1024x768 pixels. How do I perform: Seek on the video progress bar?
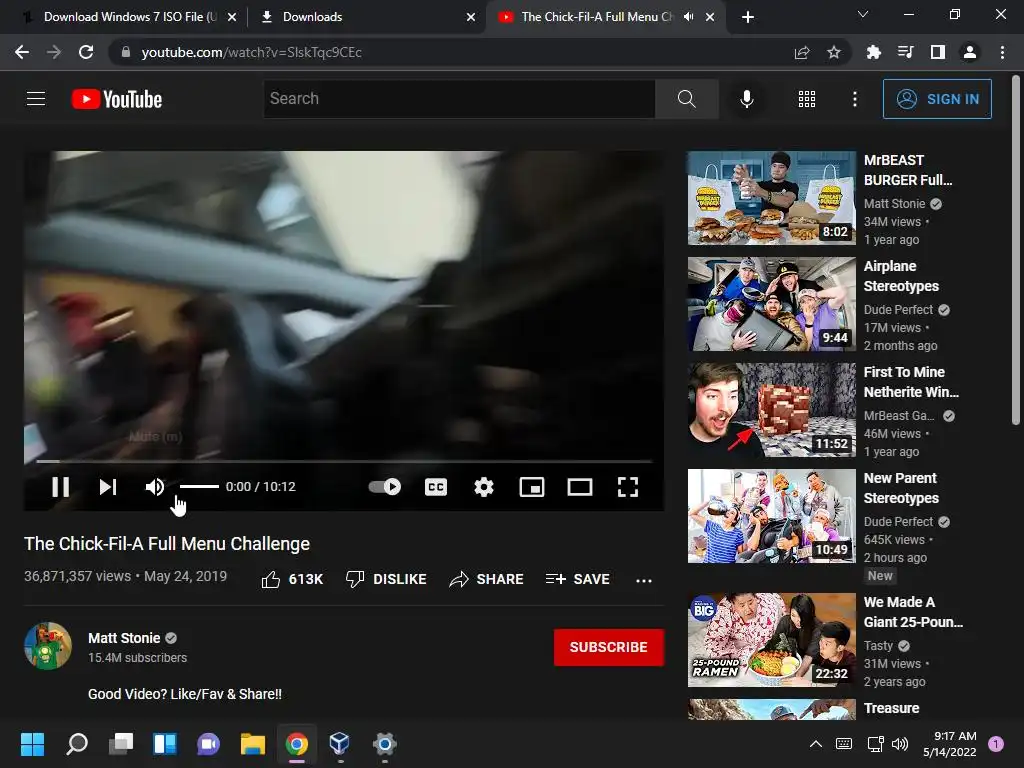(344, 461)
